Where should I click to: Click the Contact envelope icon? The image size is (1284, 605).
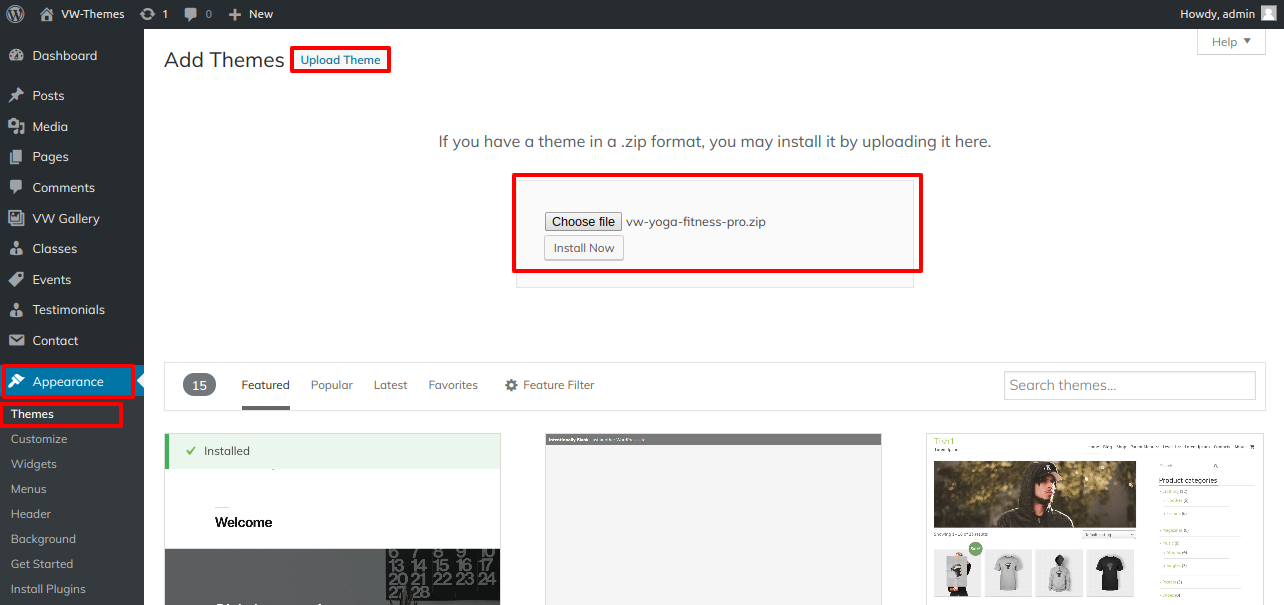click(x=16, y=341)
